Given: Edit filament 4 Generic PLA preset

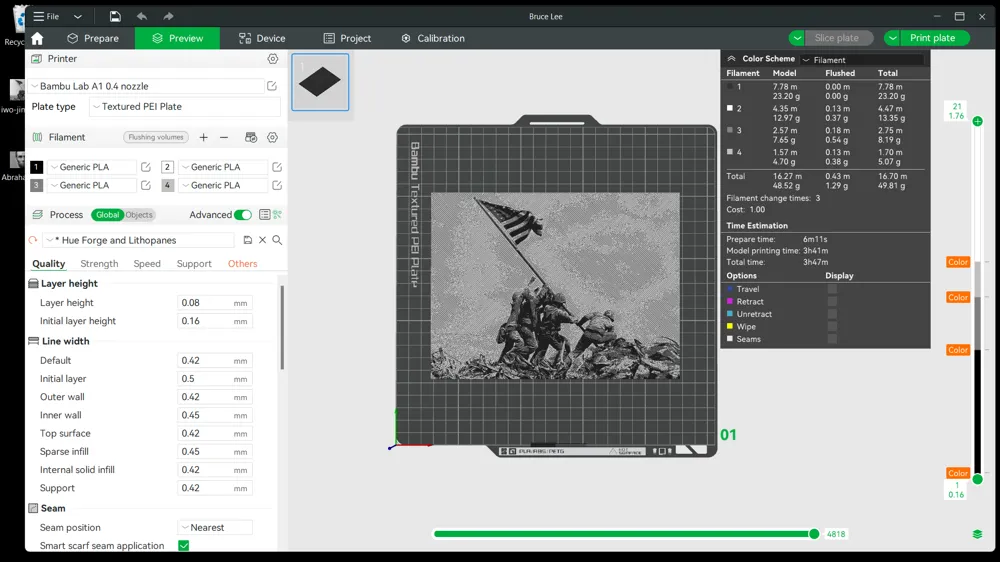Looking at the screenshot, I should 277,186.
